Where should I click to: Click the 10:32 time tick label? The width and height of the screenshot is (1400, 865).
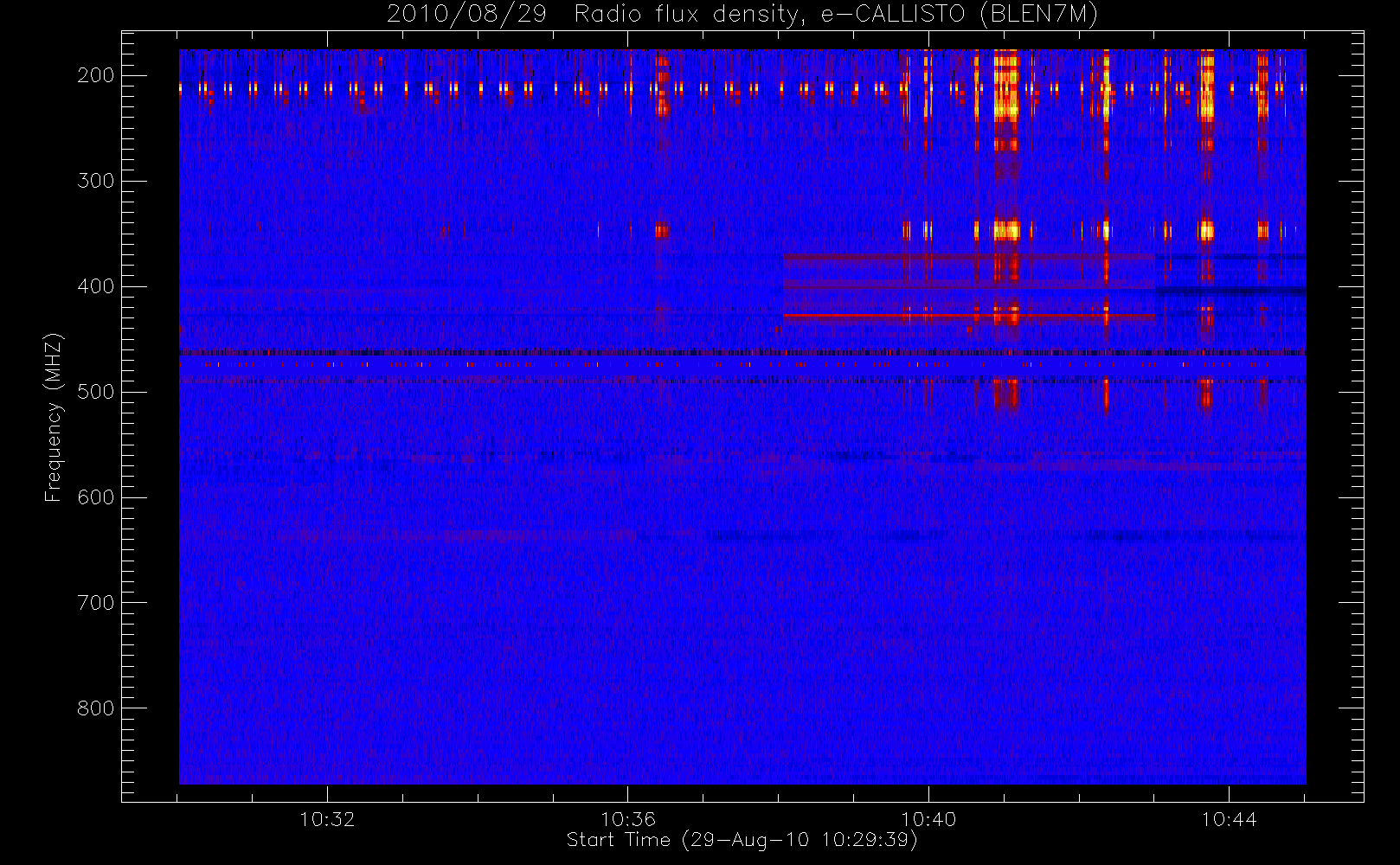[328, 819]
